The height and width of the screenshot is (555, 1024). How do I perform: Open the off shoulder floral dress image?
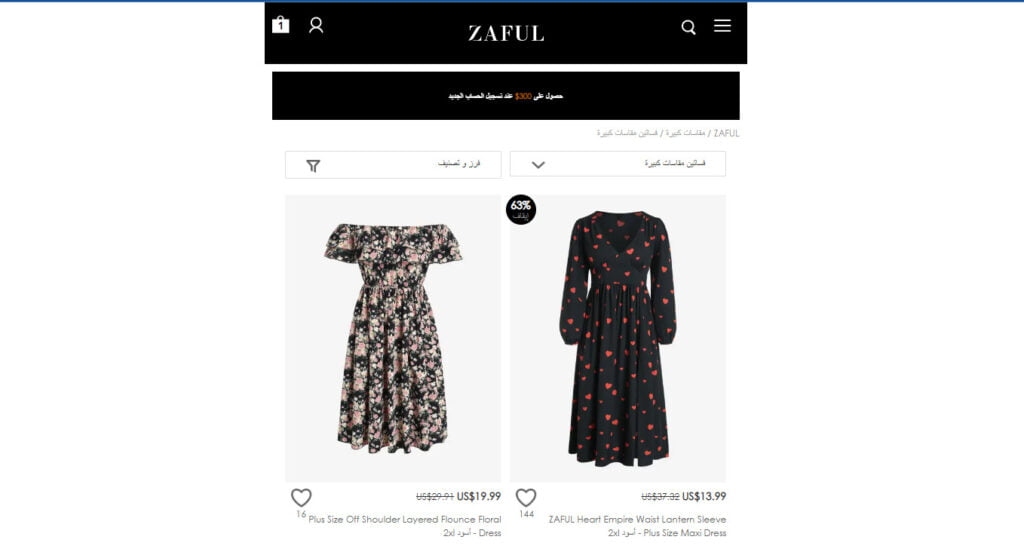click(393, 338)
